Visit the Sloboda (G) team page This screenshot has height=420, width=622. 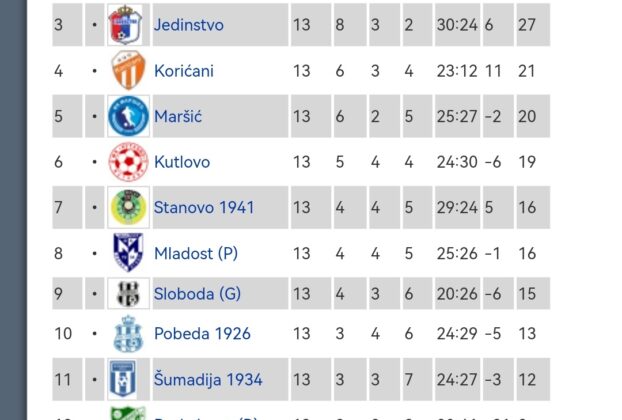(x=197, y=295)
